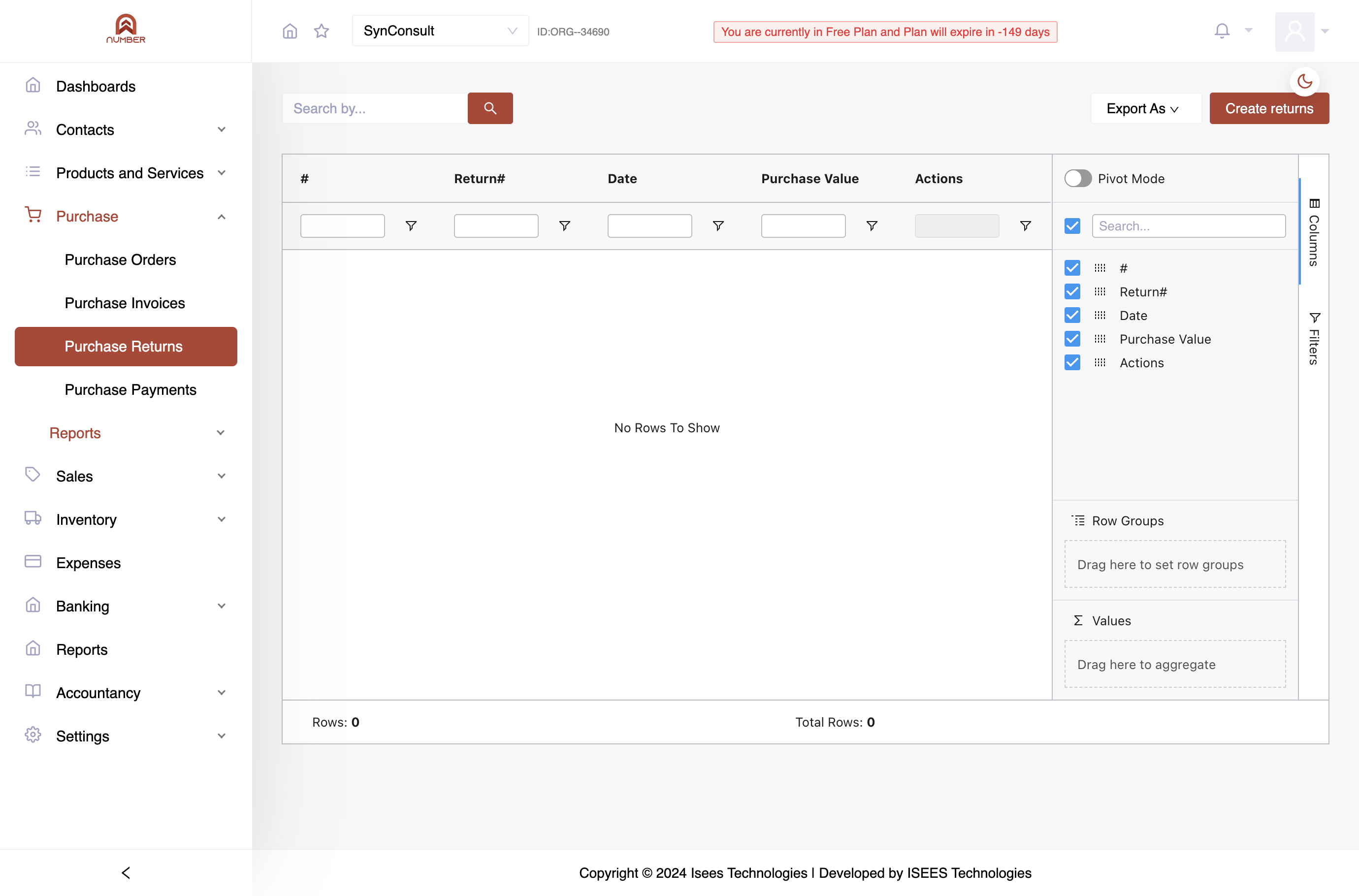Enable Pivot Mode switch
1359x896 pixels.
point(1078,178)
